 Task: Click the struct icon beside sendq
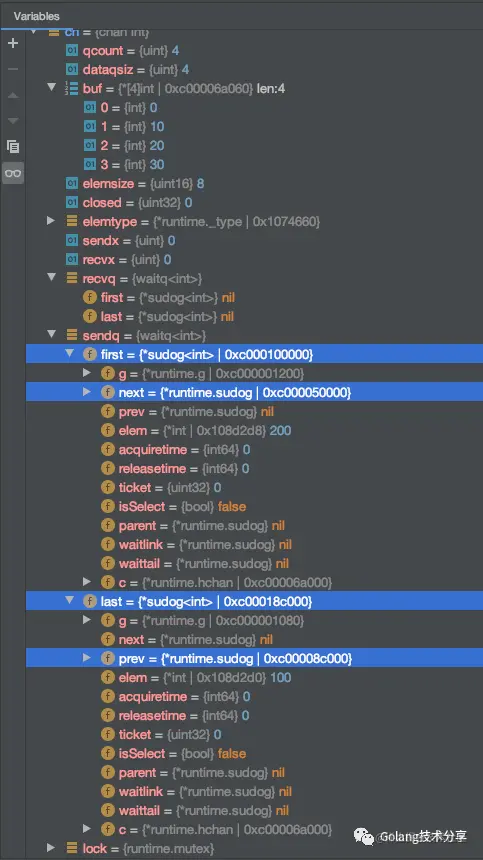click(x=71, y=335)
